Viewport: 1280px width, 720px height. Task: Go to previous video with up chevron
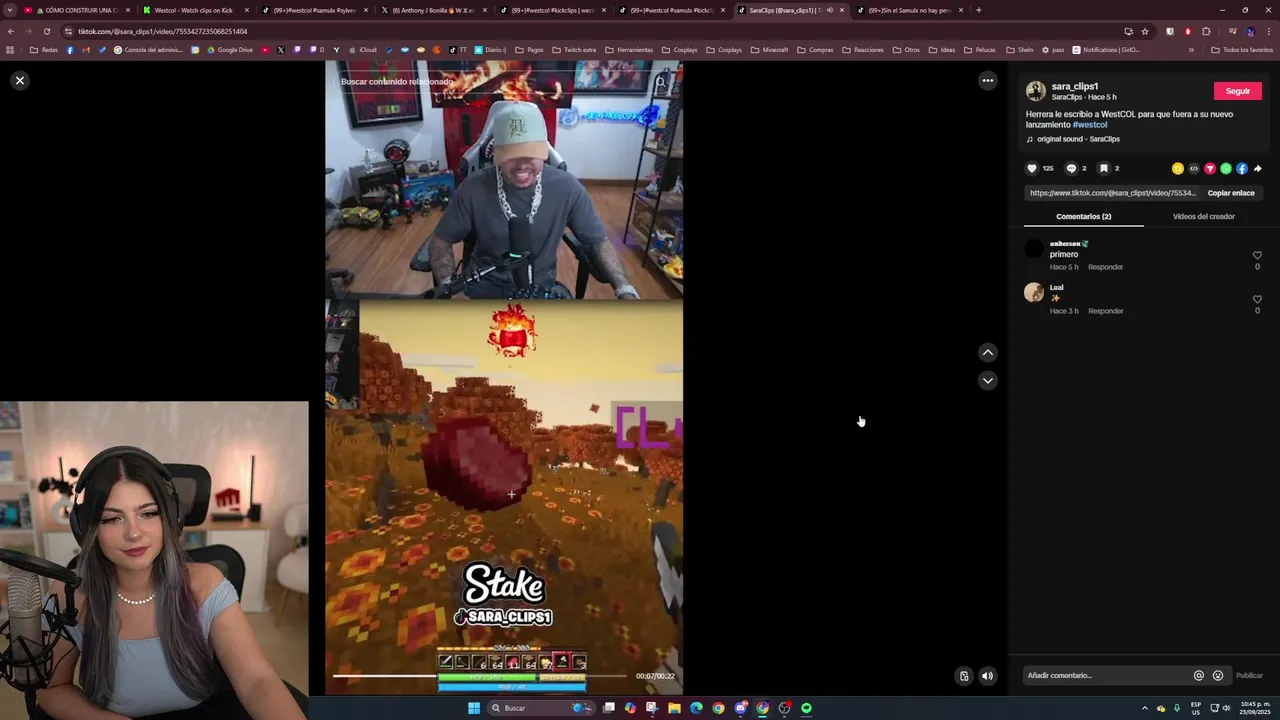pyautogui.click(x=987, y=352)
